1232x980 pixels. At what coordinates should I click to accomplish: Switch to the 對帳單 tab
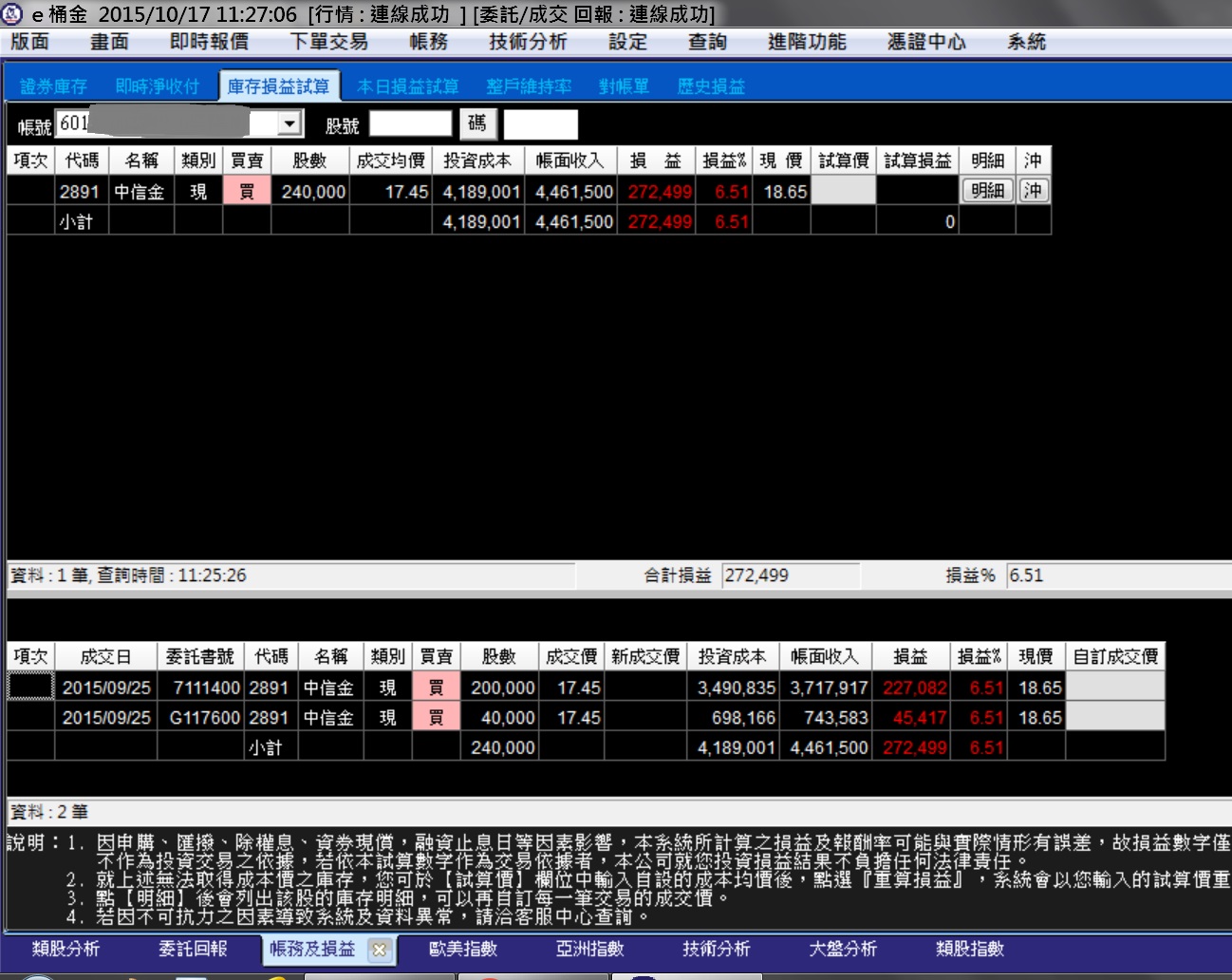click(x=624, y=86)
